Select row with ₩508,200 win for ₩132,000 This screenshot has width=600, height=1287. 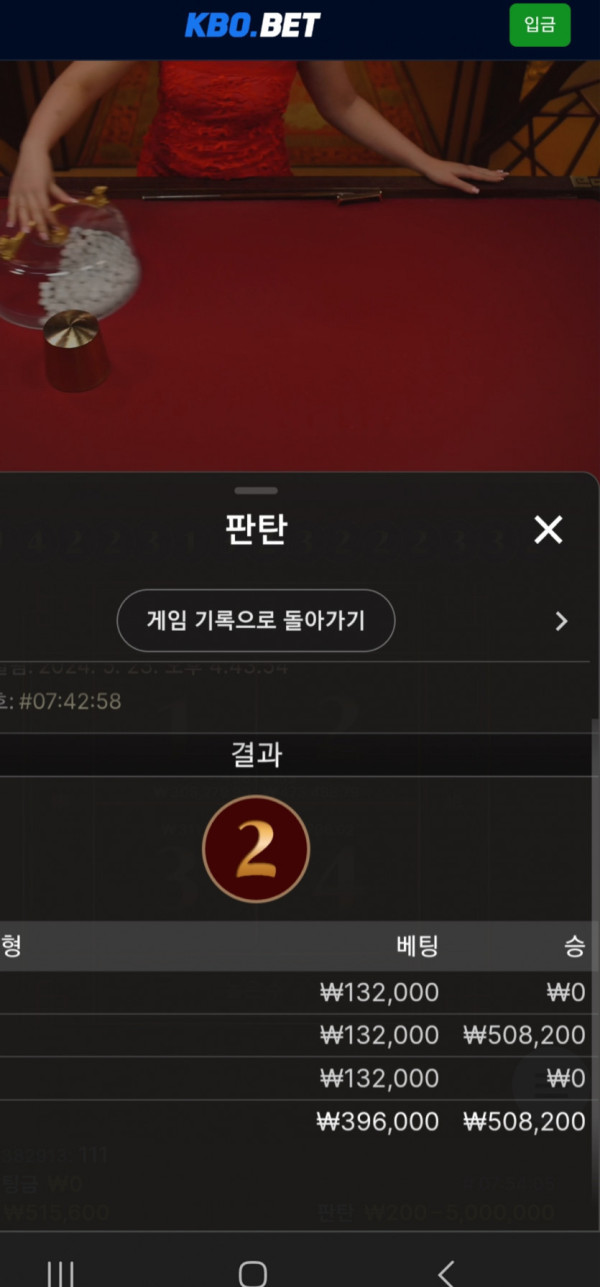(300, 1035)
